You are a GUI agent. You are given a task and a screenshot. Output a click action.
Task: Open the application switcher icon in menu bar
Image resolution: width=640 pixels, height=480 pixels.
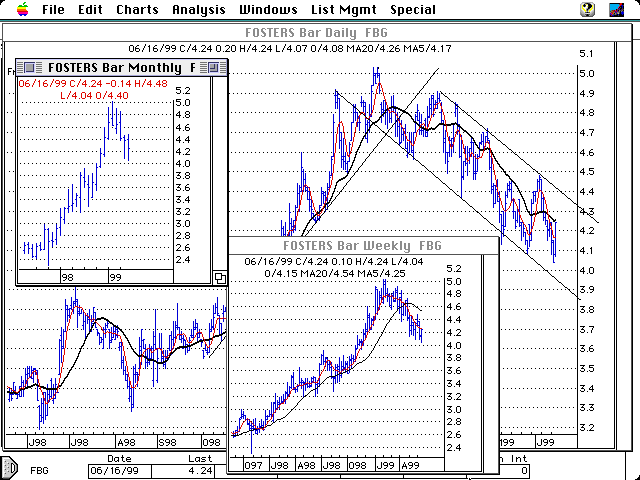tap(616, 9)
